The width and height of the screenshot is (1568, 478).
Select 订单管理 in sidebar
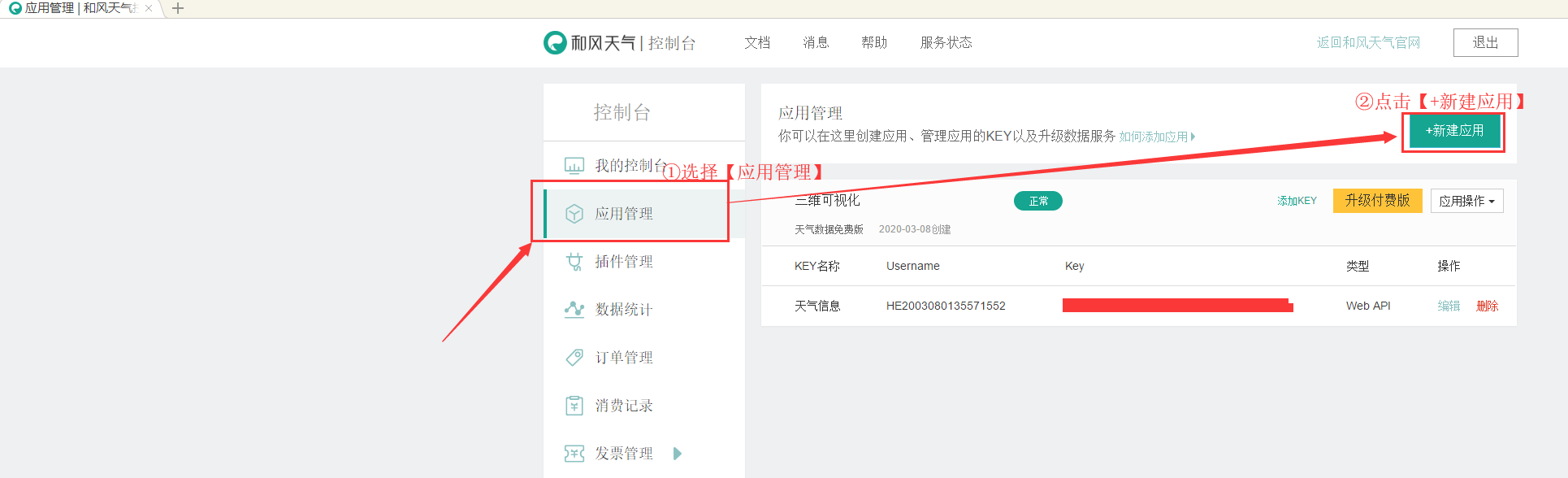point(624,358)
